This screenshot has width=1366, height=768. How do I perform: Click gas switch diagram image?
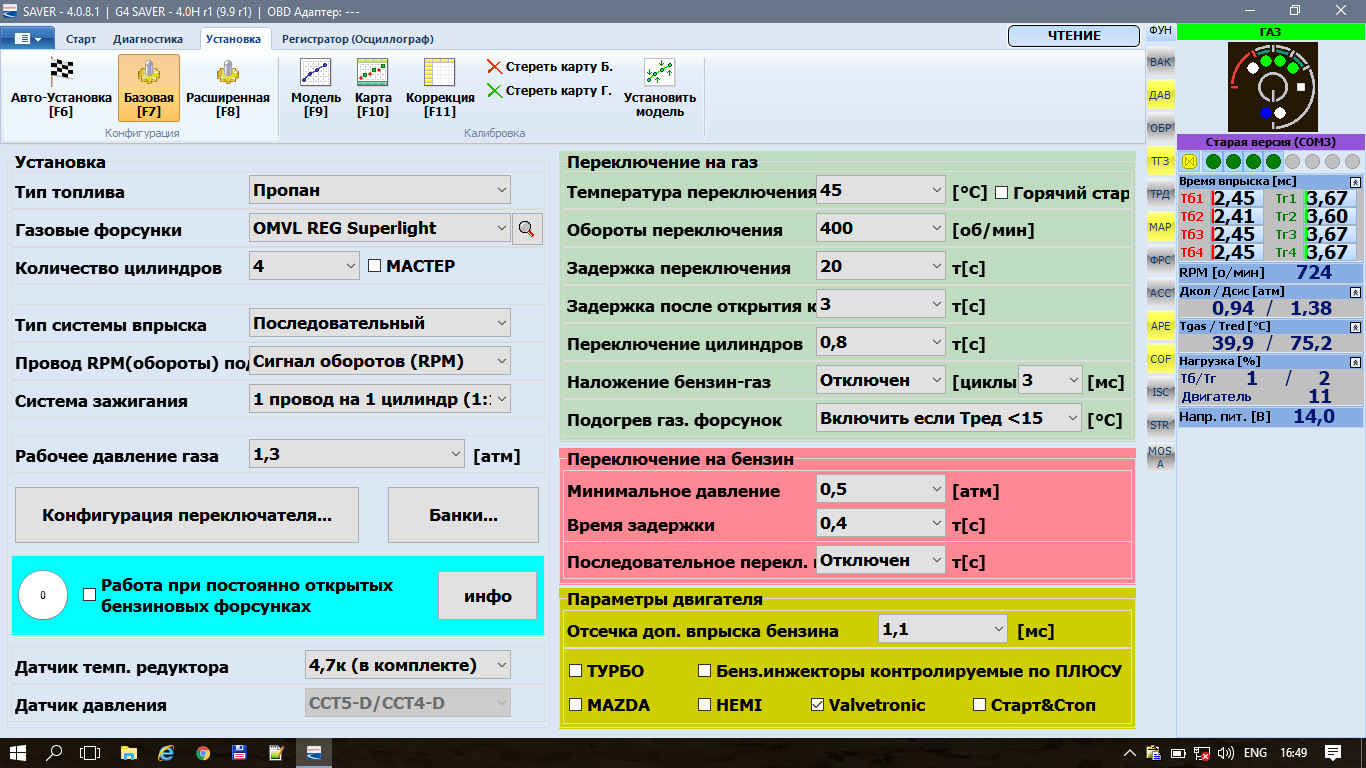1272,87
